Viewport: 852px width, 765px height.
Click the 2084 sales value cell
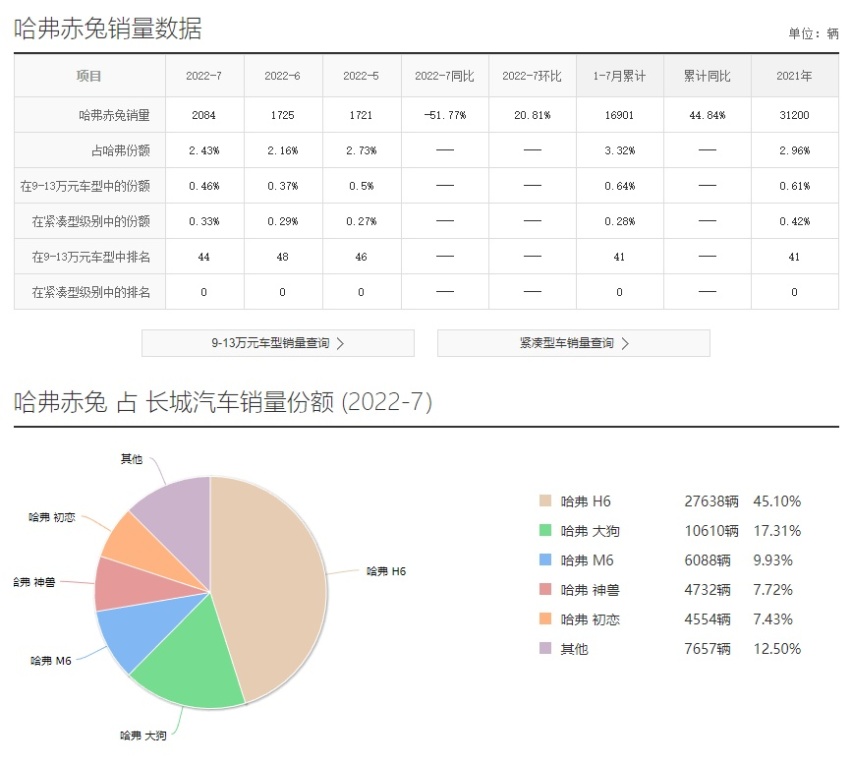204,115
